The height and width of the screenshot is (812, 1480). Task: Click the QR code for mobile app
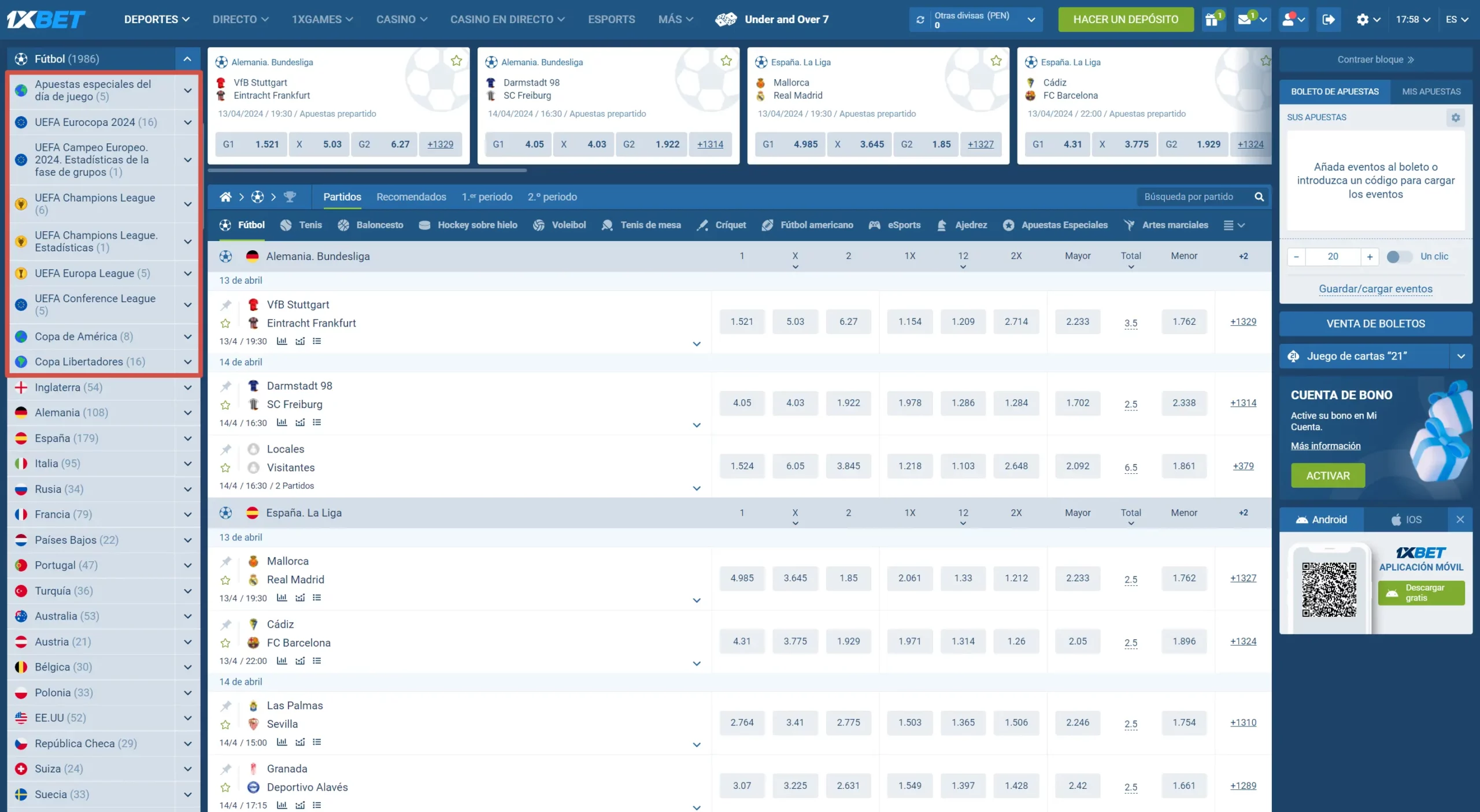point(1329,589)
